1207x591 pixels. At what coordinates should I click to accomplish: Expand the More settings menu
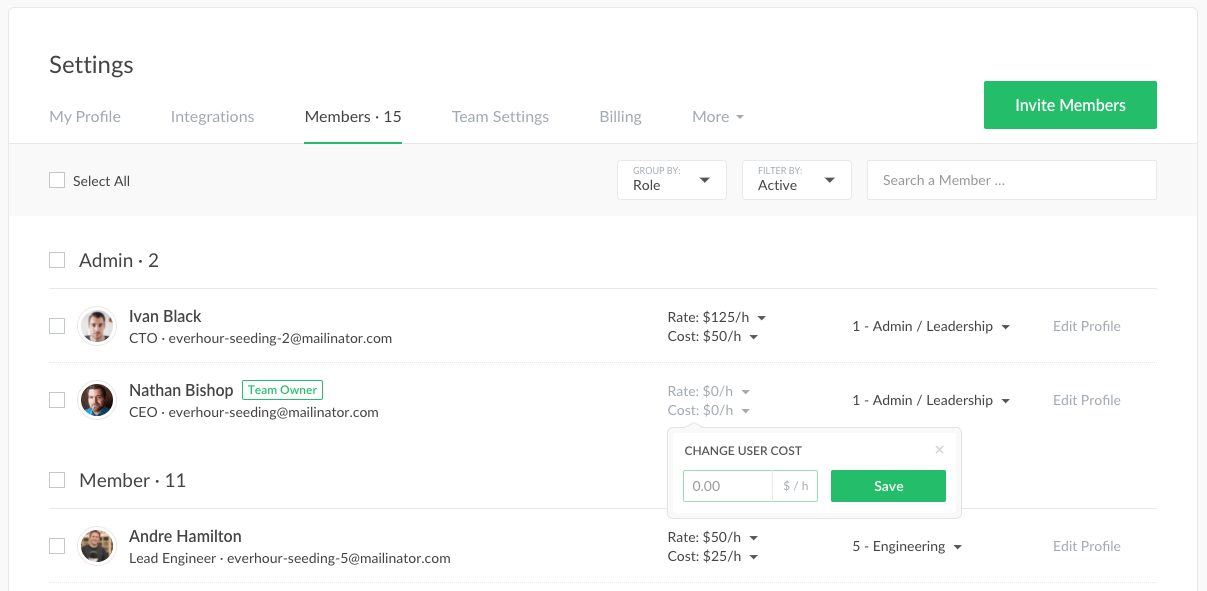pos(717,116)
